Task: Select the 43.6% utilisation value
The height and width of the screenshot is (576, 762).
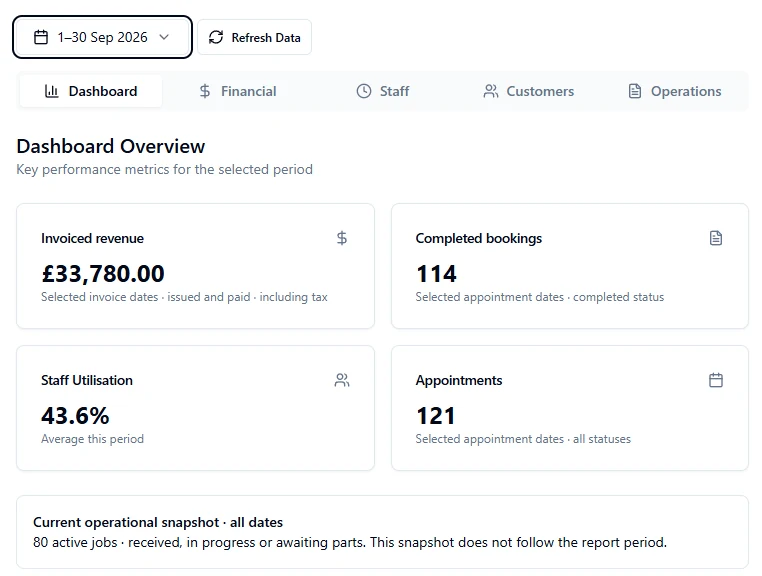Action: coord(75,416)
